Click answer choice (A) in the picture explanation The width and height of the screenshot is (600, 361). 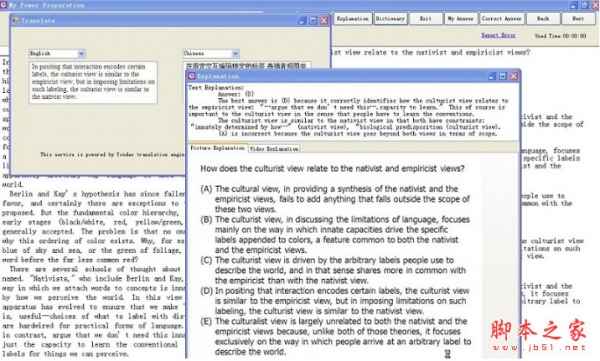[335, 199]
